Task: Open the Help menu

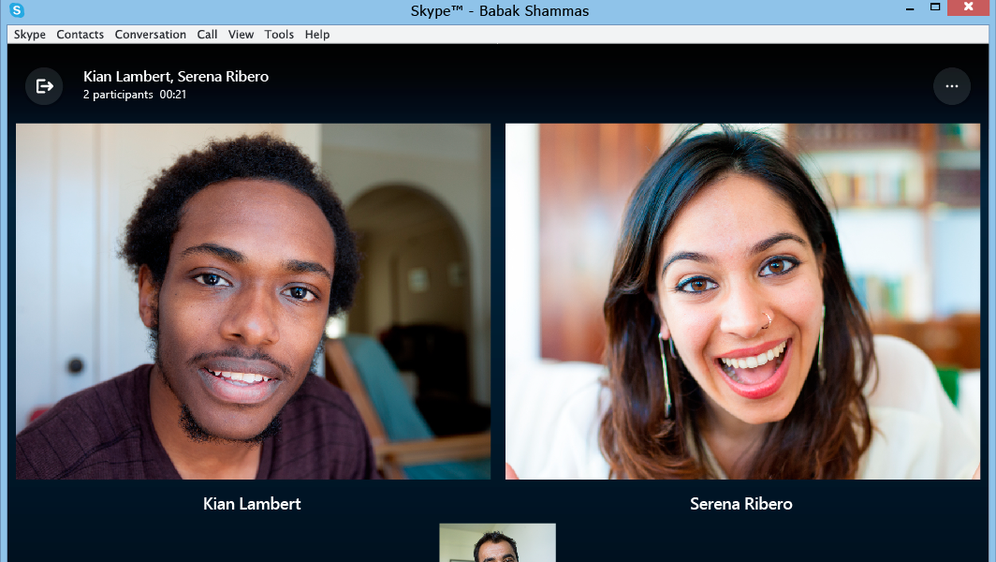Action: [317, 34]
